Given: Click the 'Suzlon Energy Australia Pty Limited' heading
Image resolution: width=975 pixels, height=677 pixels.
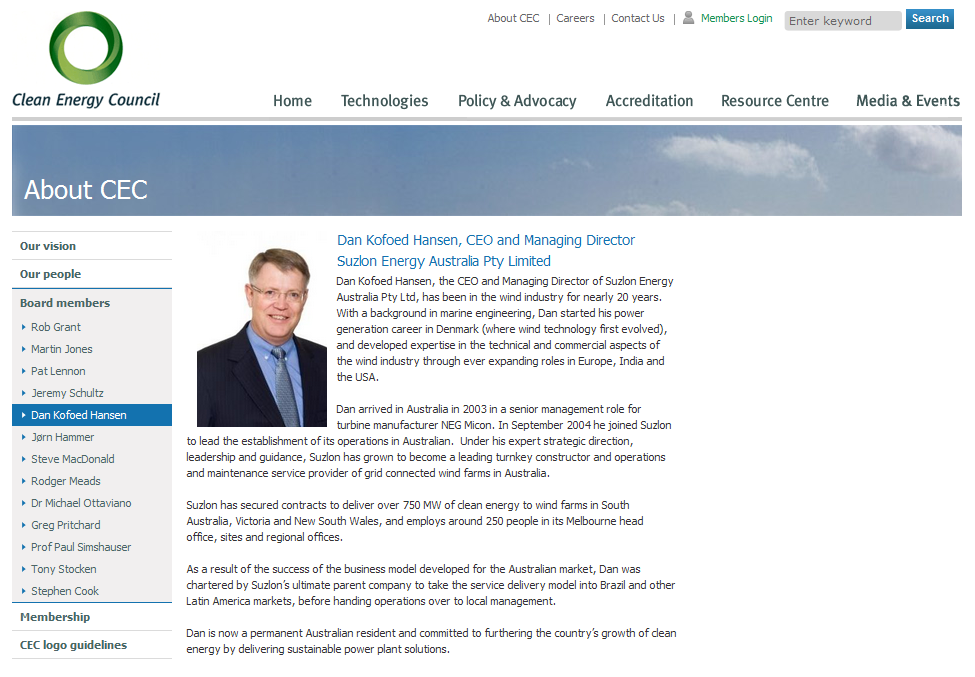Looking at the screenshot, I should (x=444, y=261).
